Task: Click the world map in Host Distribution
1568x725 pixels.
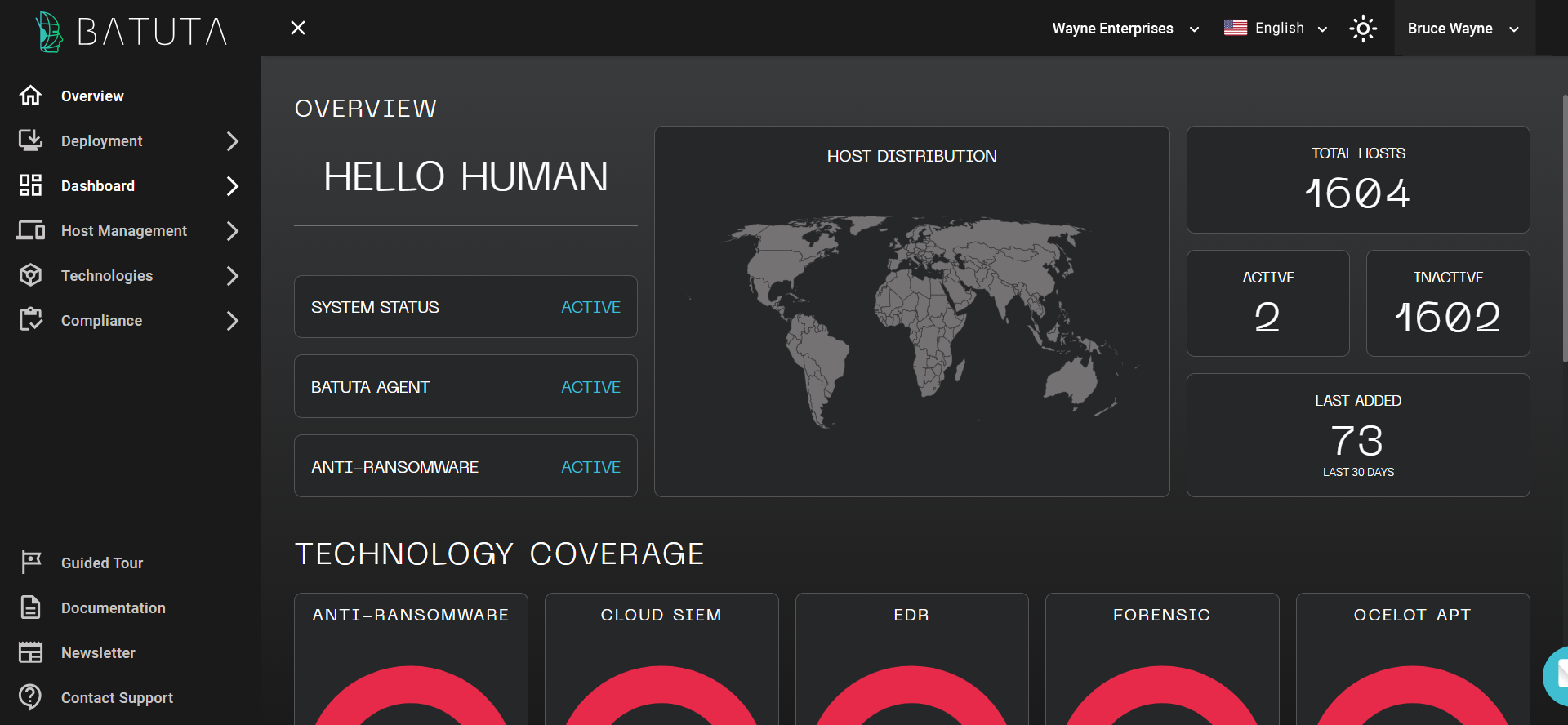Action: [912, 318]
